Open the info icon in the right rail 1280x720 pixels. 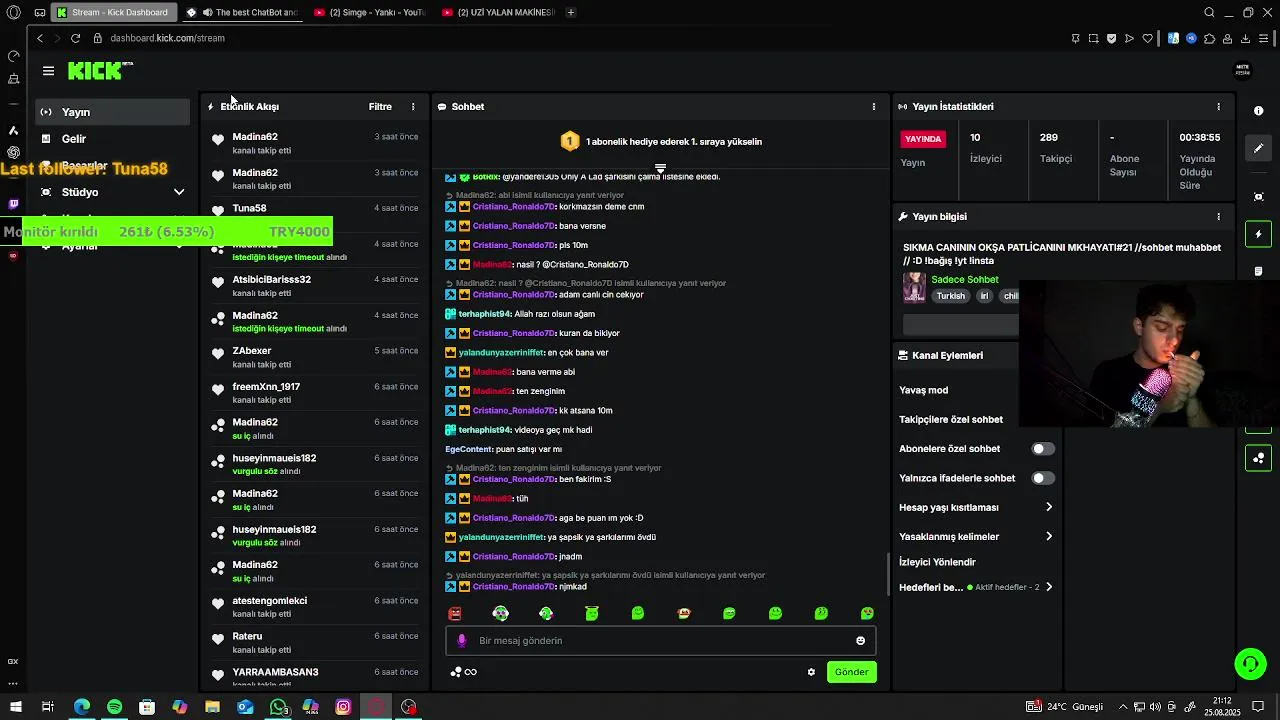(x=1258, y=111)
